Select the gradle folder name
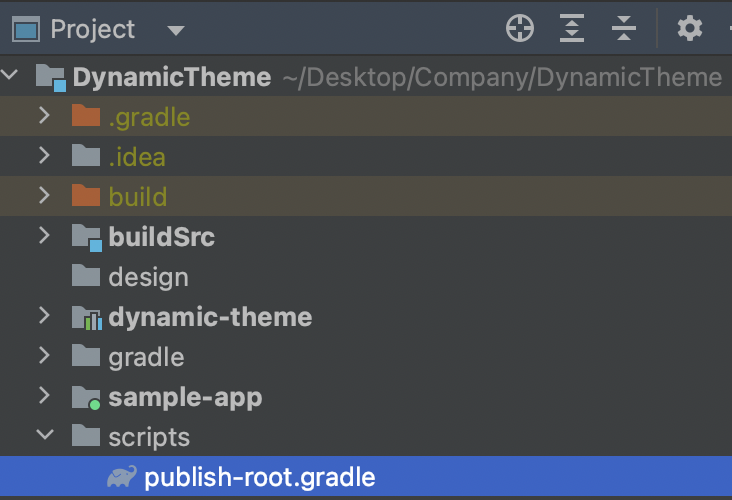Viewport: 732px width, 500px height. pos(146,358)
